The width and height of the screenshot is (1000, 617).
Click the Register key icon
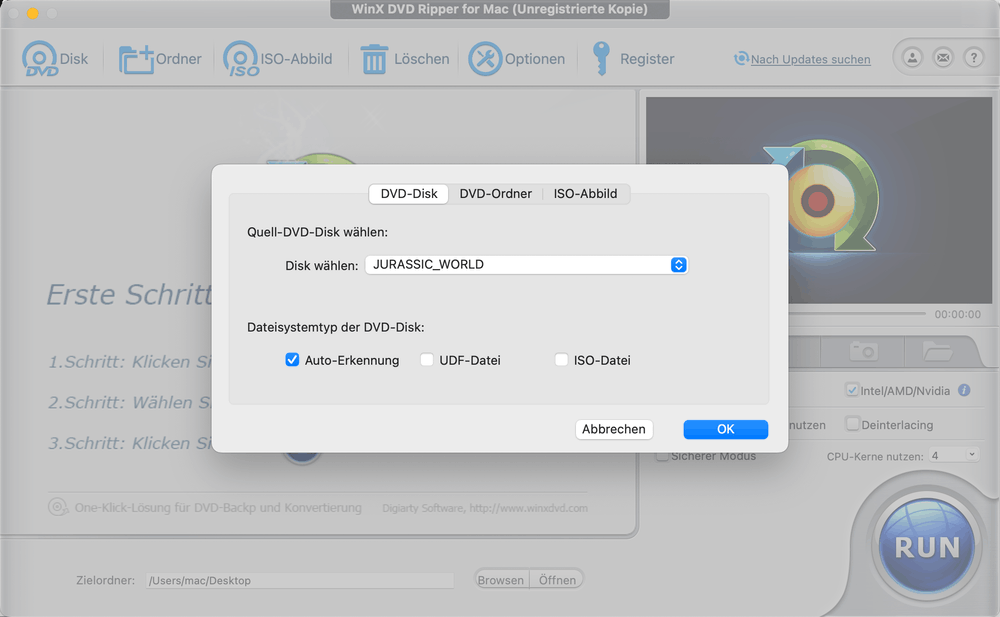(x=601, y=59)
